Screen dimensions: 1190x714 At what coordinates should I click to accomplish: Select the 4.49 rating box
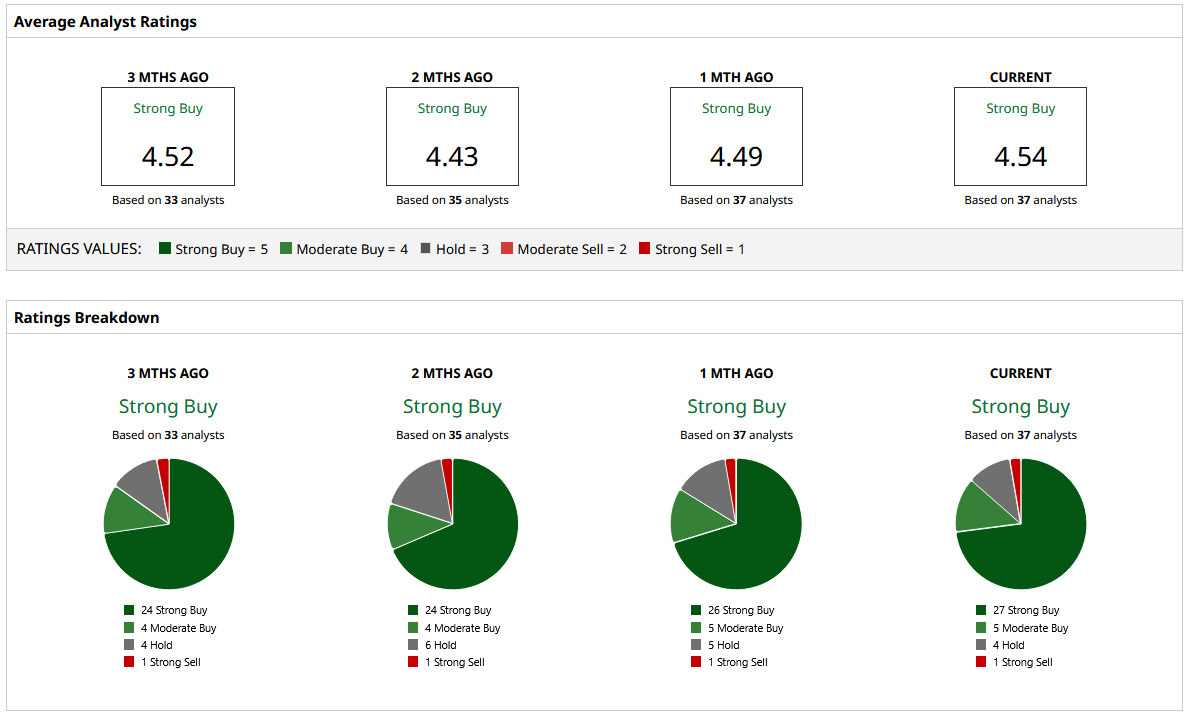pos(736,137)
